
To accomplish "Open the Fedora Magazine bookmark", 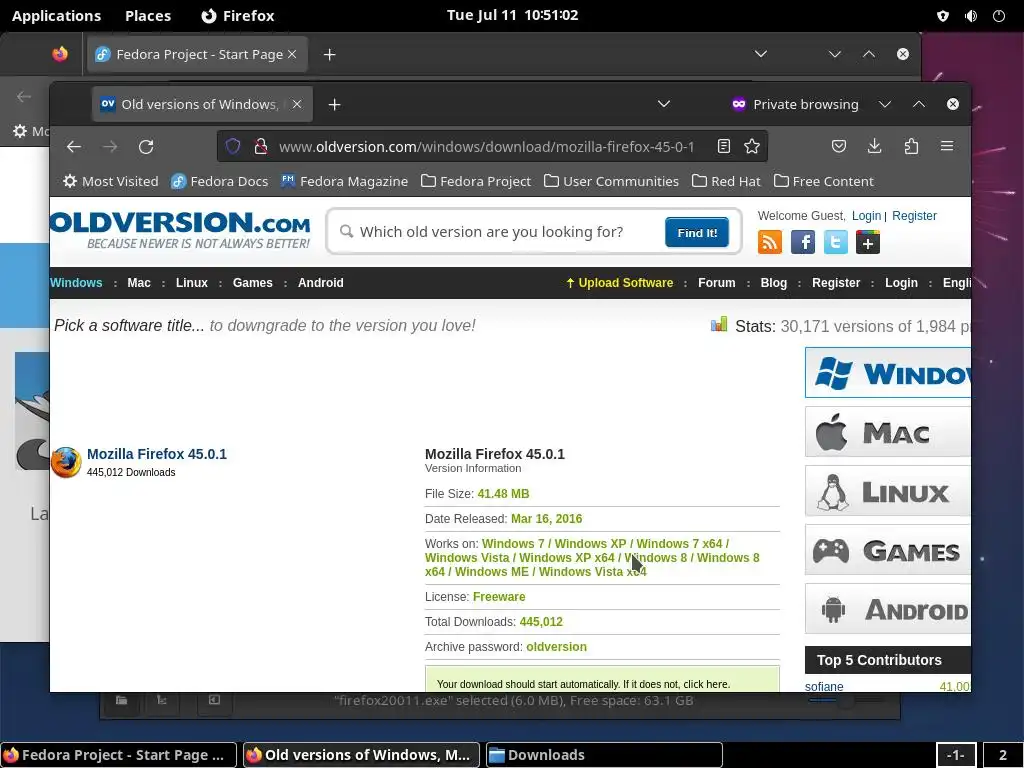I will pos(345,181).
